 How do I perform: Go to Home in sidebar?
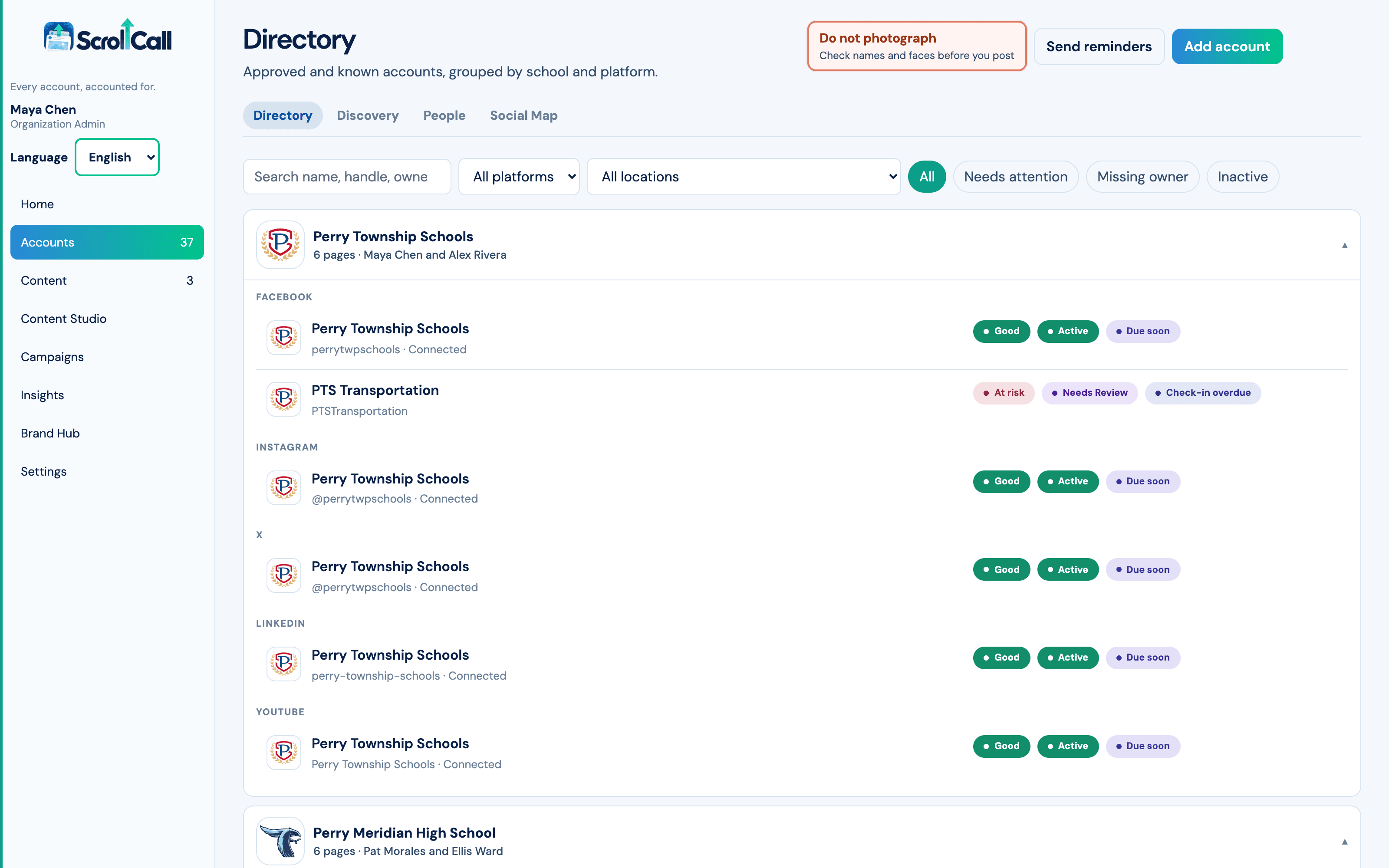(x=107, y=204)
